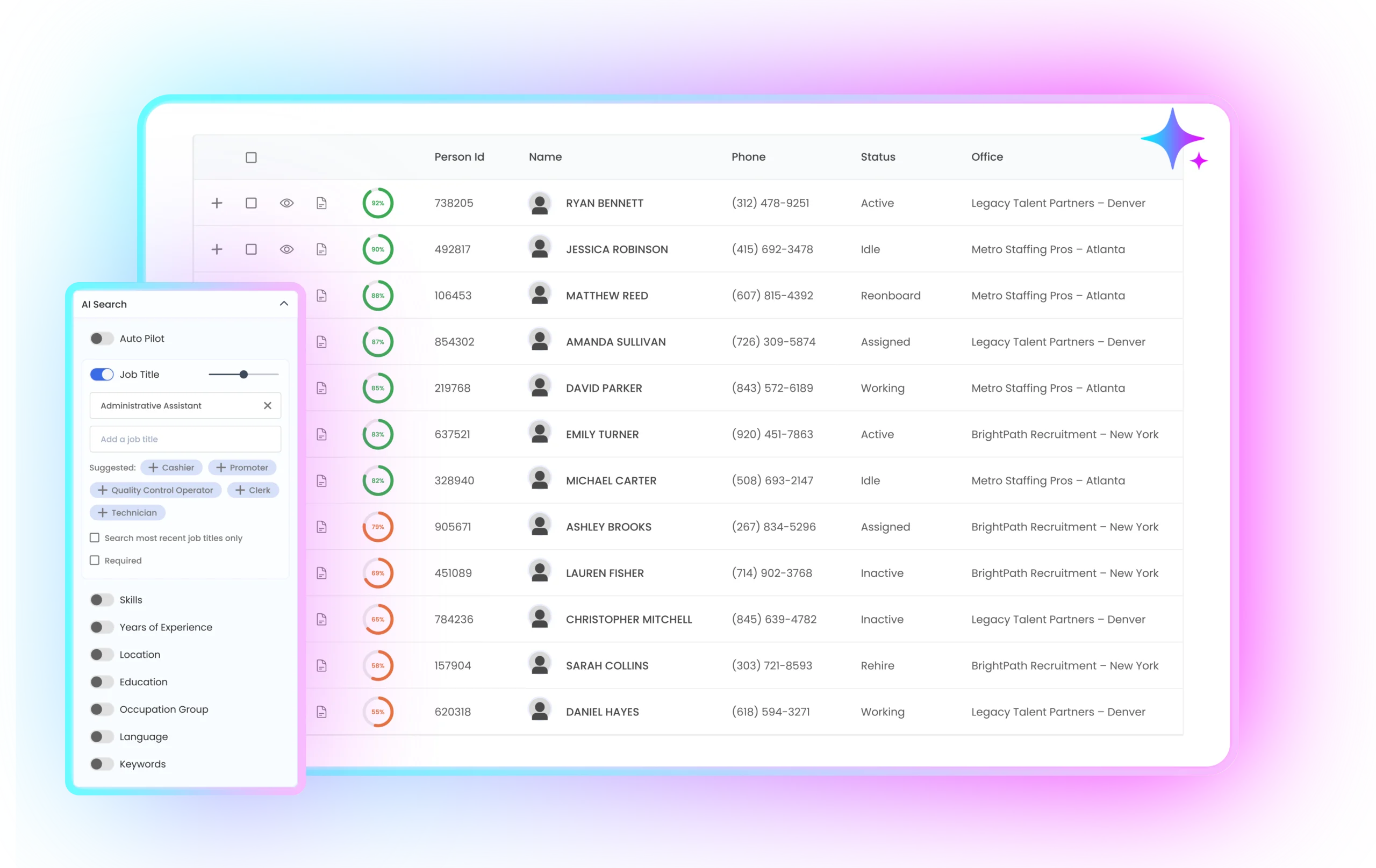This screenshot has height=868, width=1376.
Task: Click the 92% match score circle
Action: [x=378, y=203]
